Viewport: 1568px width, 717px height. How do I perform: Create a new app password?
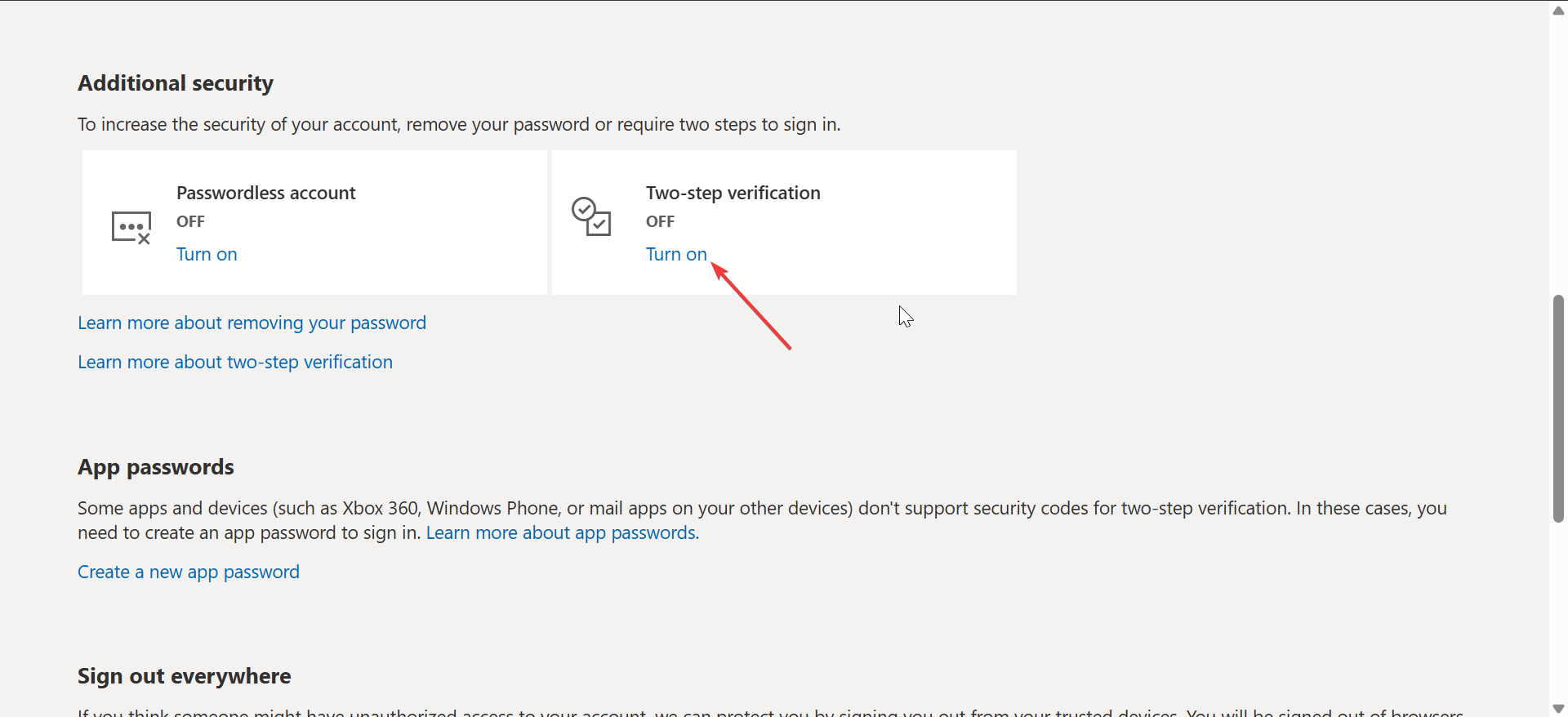click(189, 572)
